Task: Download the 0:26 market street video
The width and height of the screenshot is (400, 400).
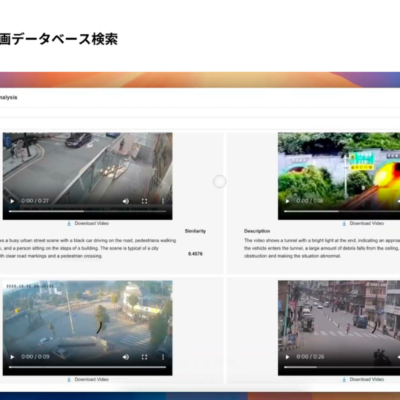Action: (x=363, y=379)
